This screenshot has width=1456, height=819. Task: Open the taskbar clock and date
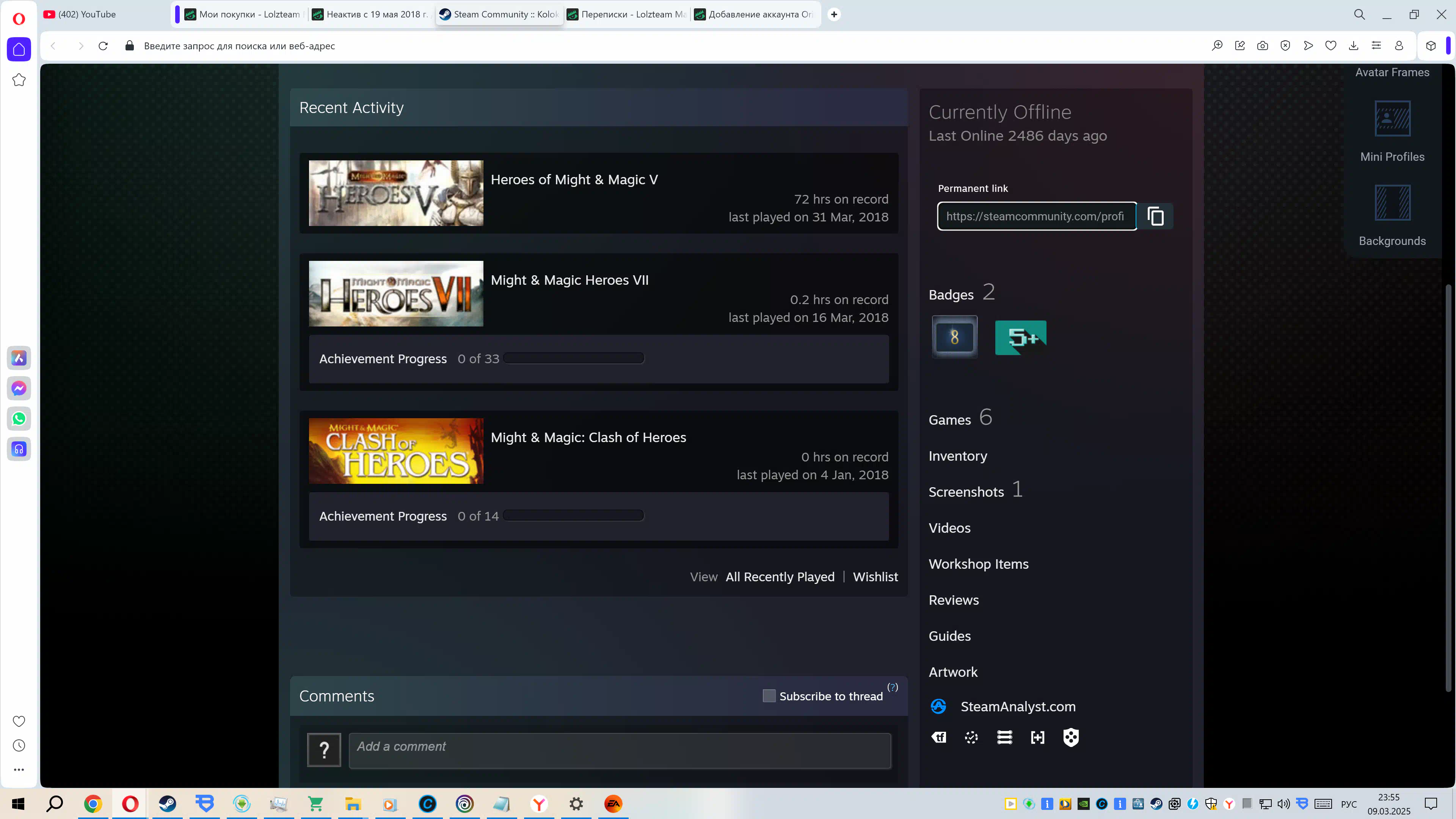click(1389, 804)
